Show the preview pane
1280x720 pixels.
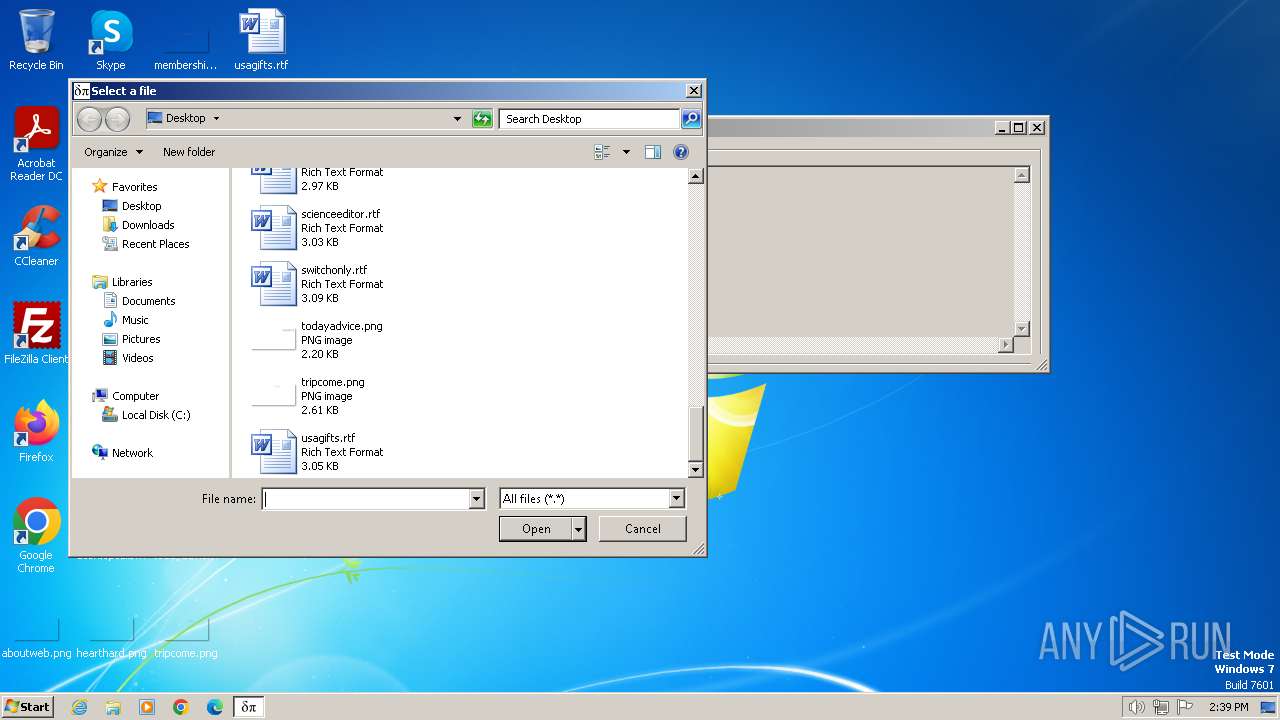653,152
